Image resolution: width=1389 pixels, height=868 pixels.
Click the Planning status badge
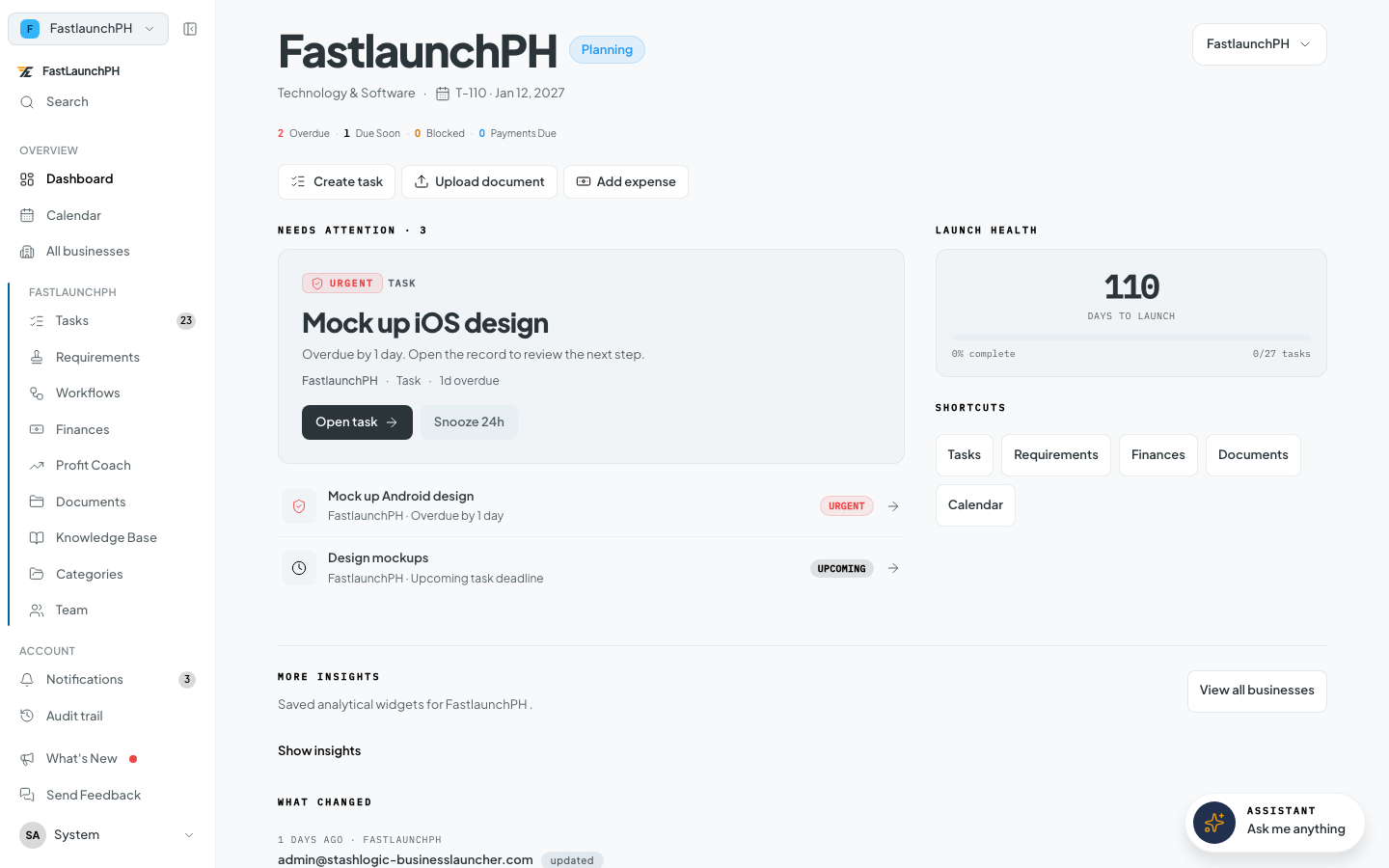pyautogui.click(x=607, y=50)
